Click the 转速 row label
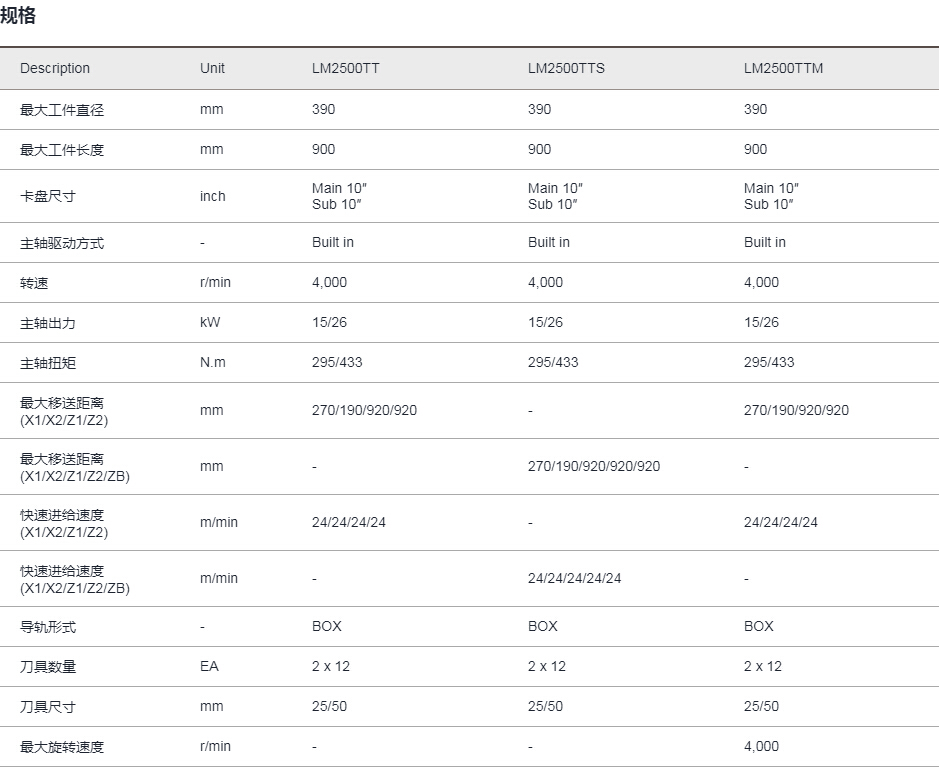 click(x=34, y=283)
